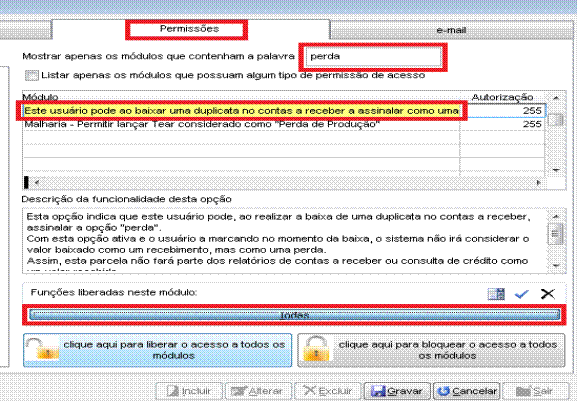Click the description box scroll up arrow
Viewport: 578px width, 402px height.
556,216
